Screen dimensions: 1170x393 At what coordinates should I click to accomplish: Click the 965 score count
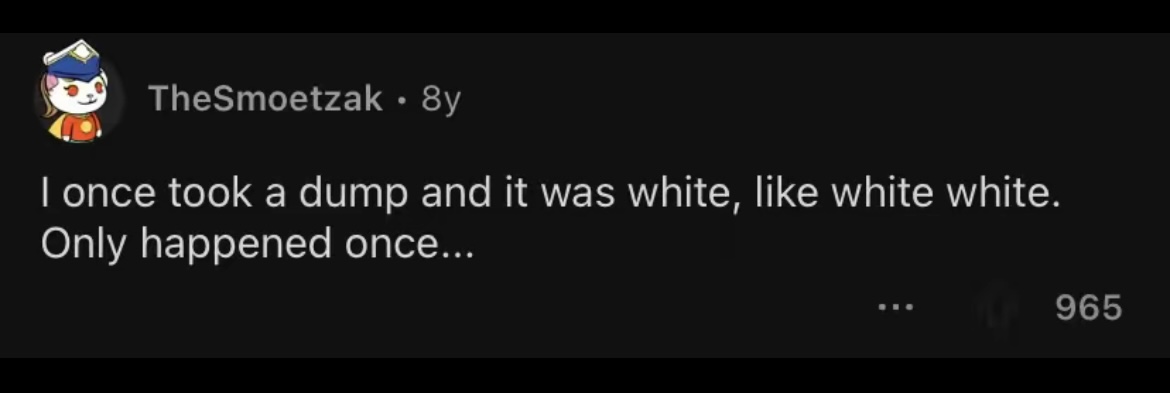tap(1089, 306)
